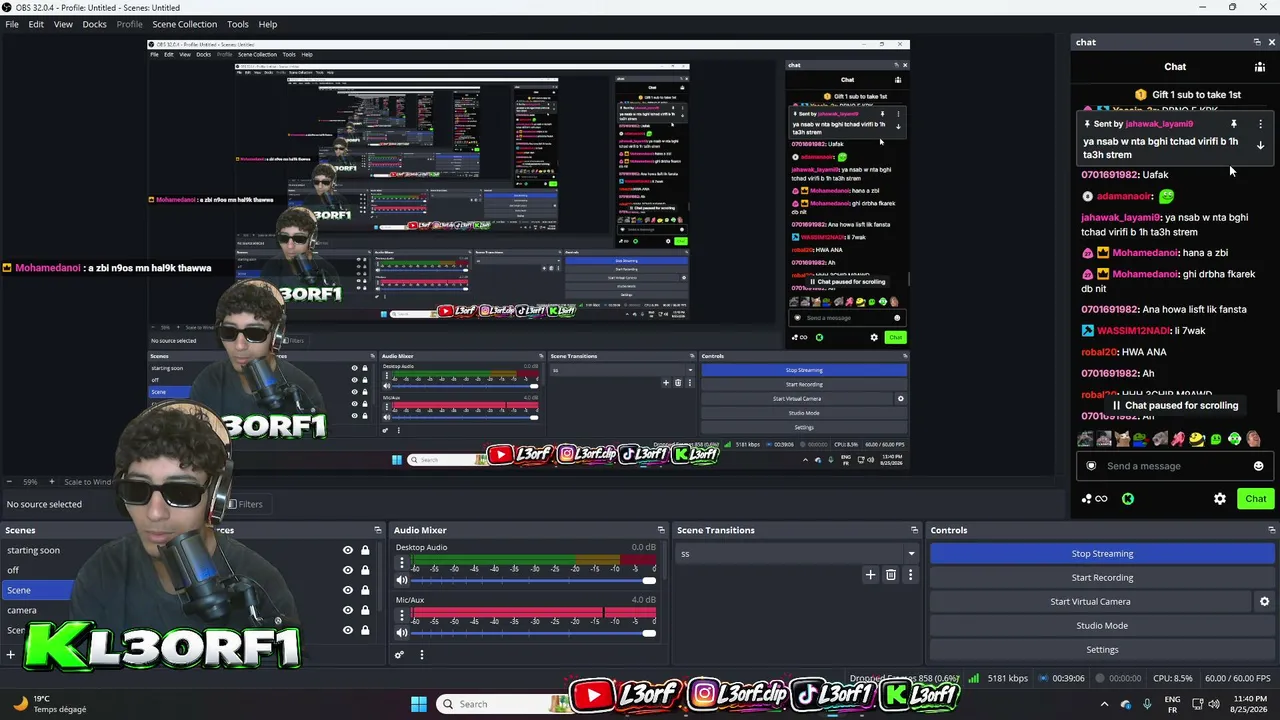The height and width of the screenshot is (720, 1280).
Task: Remove the selected scene transition
Action: click(x=891, y=575)
